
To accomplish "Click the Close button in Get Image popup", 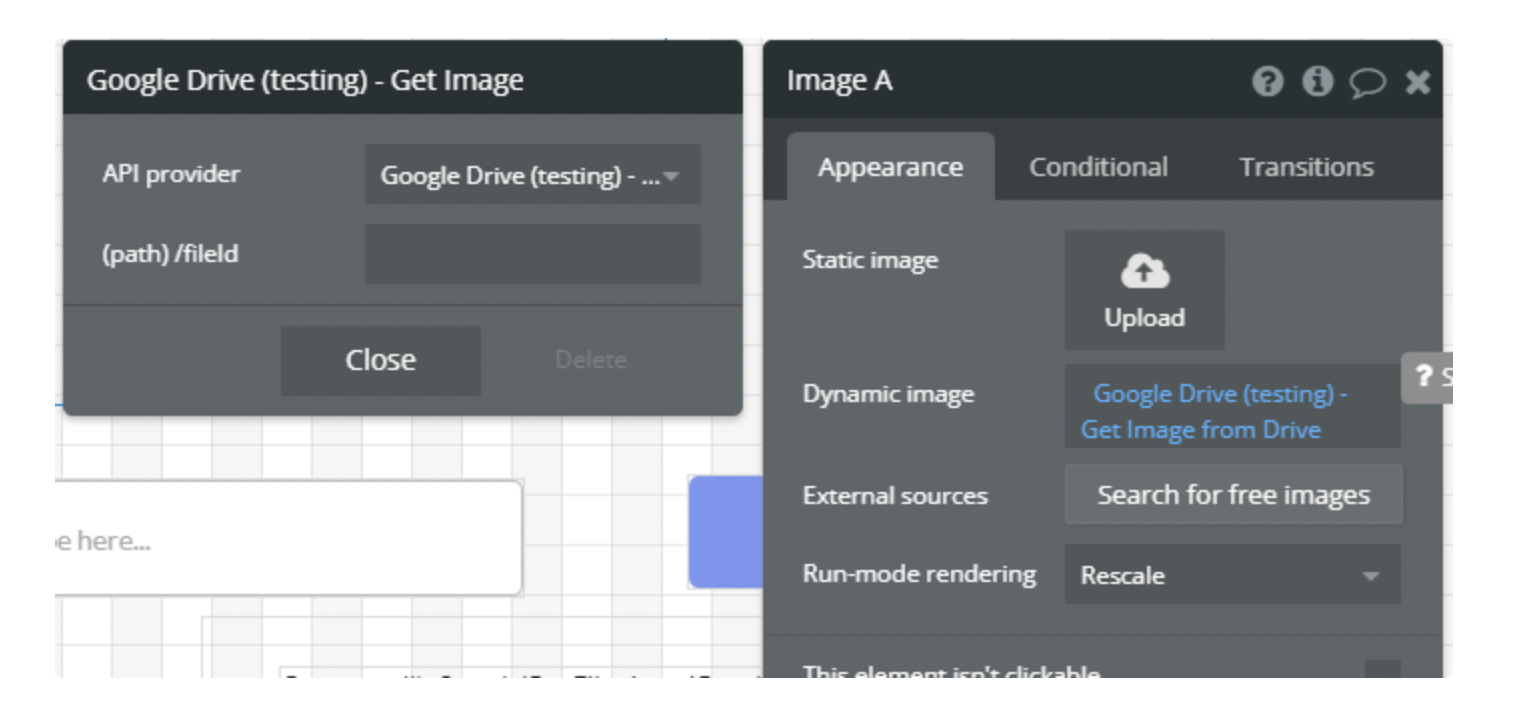I will pos(380,360).
